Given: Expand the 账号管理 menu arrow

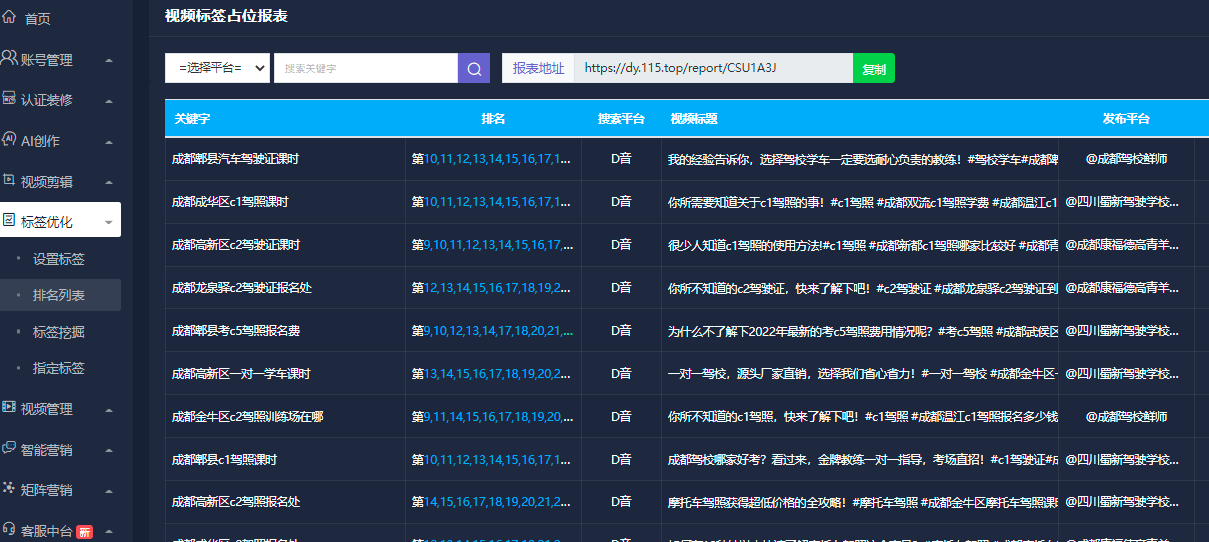Looking at the screenshot, I should point(108,60).
